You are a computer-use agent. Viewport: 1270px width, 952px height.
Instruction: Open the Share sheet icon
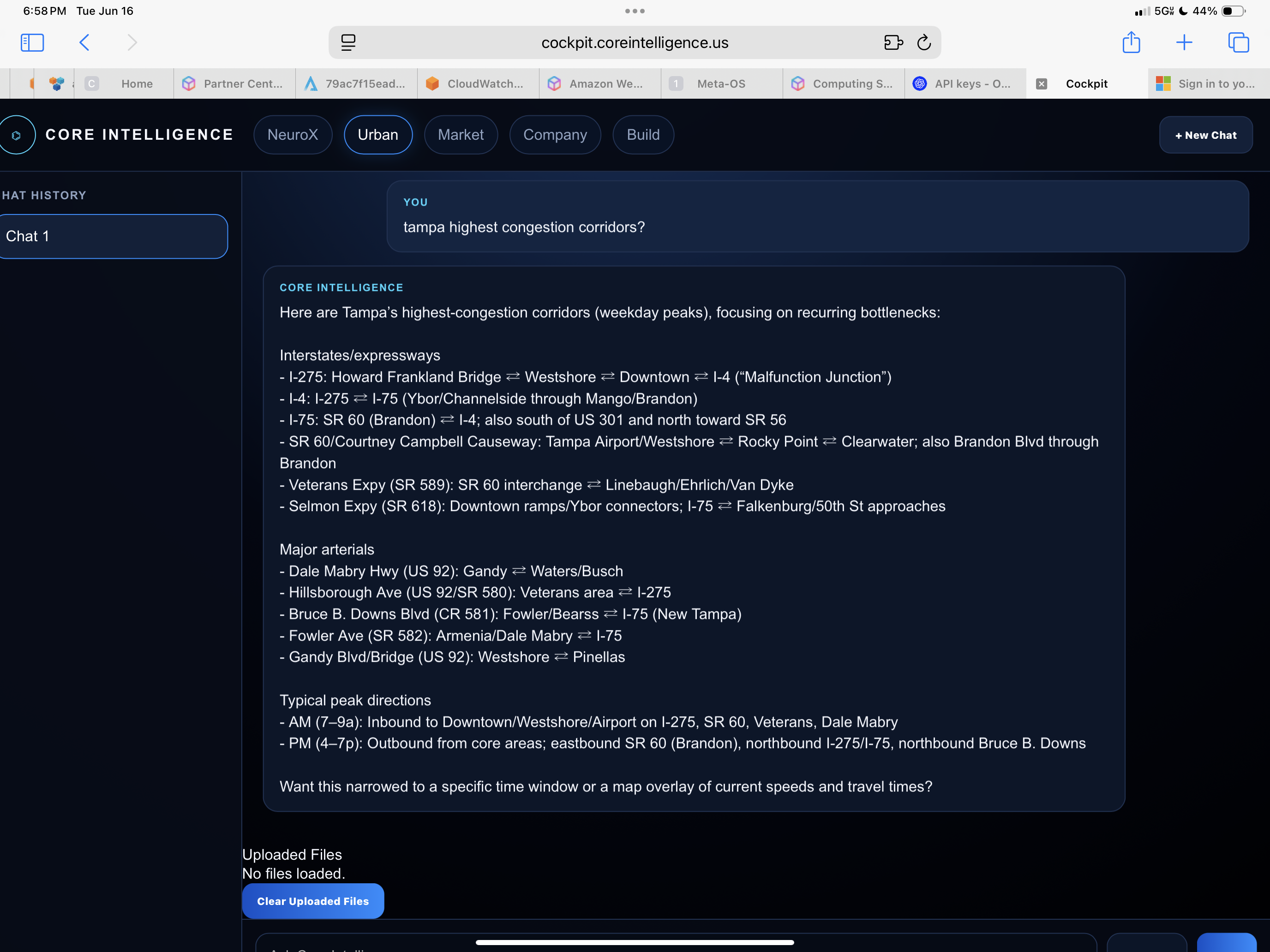tap(1131, 42)
